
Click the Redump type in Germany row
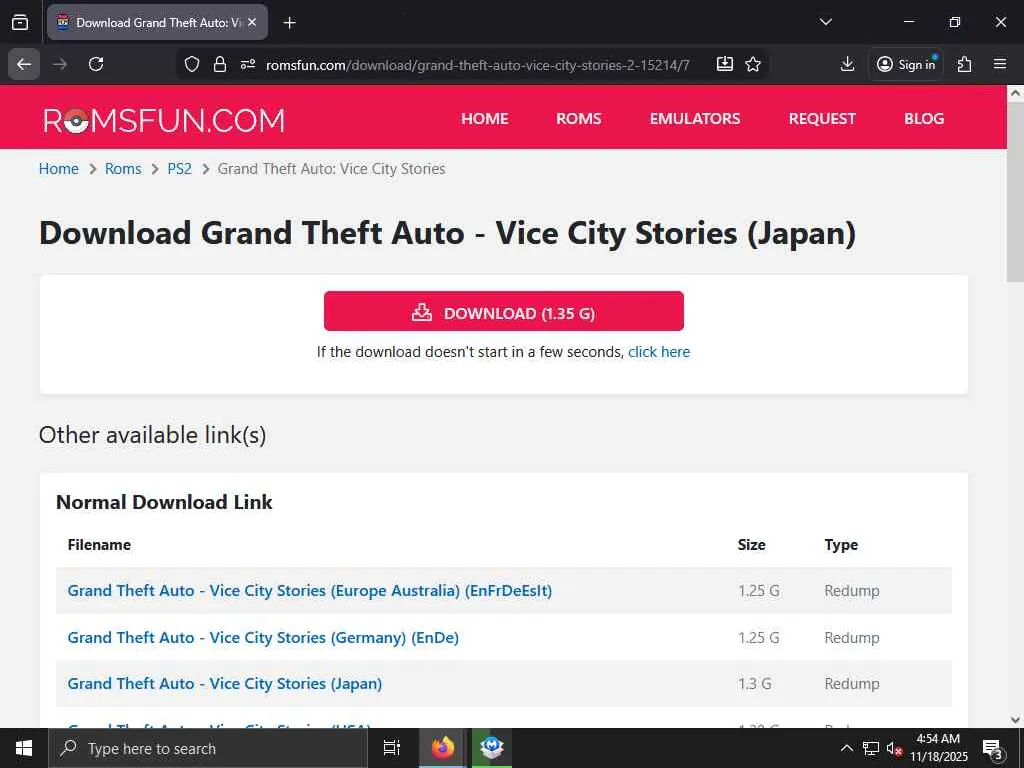pos(852,637)
